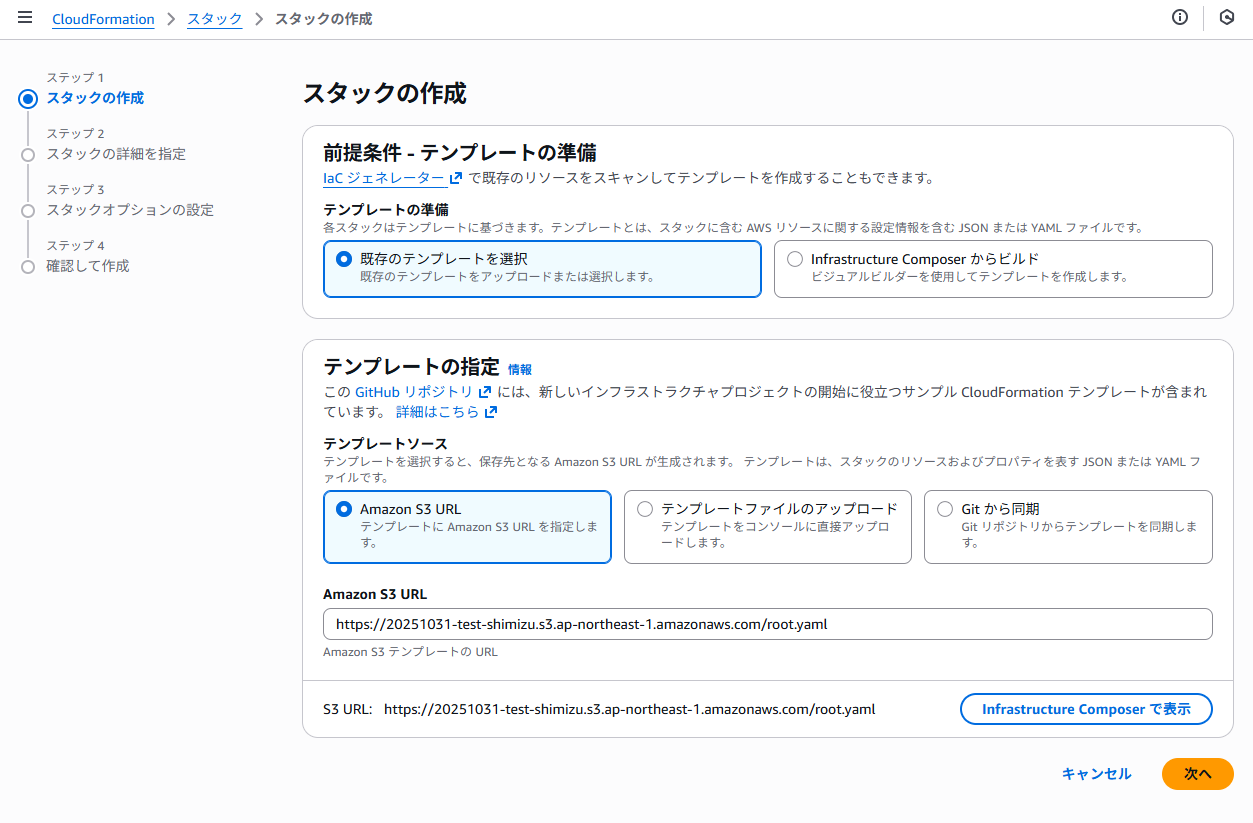Click the キャンセル button

click(x=1097, y=774)
